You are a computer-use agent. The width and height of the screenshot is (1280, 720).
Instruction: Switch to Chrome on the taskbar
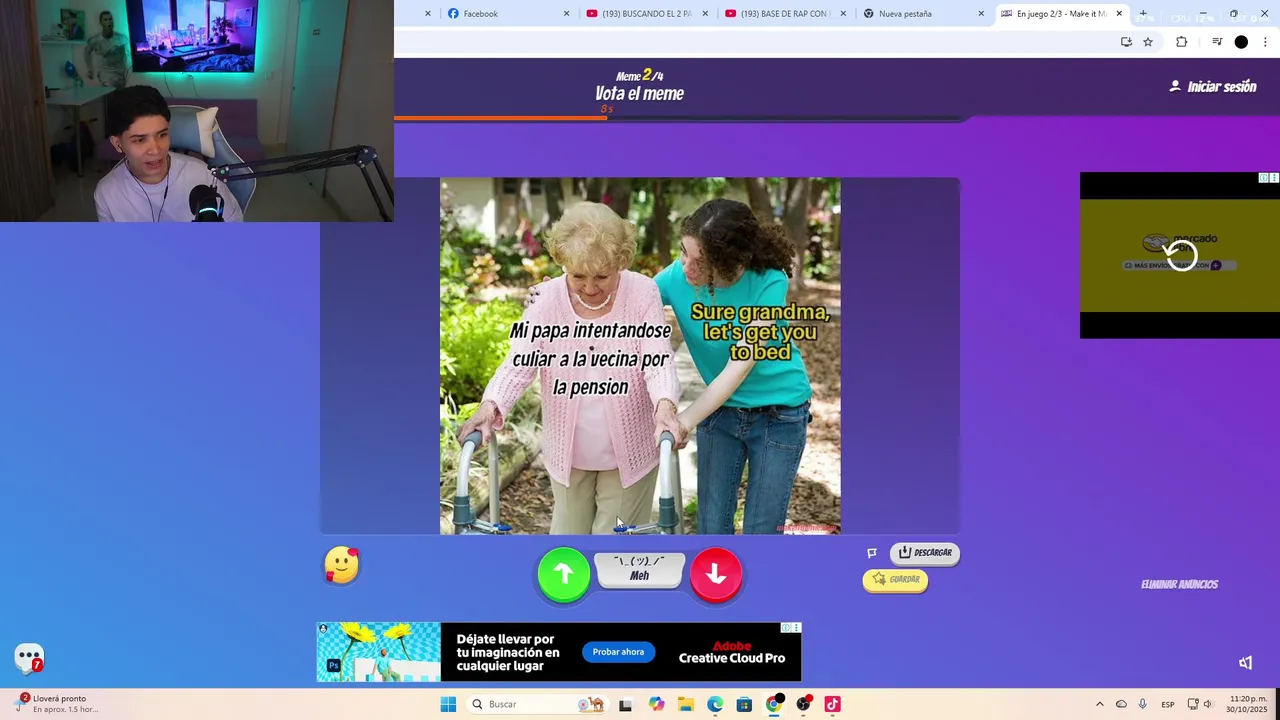774,704
